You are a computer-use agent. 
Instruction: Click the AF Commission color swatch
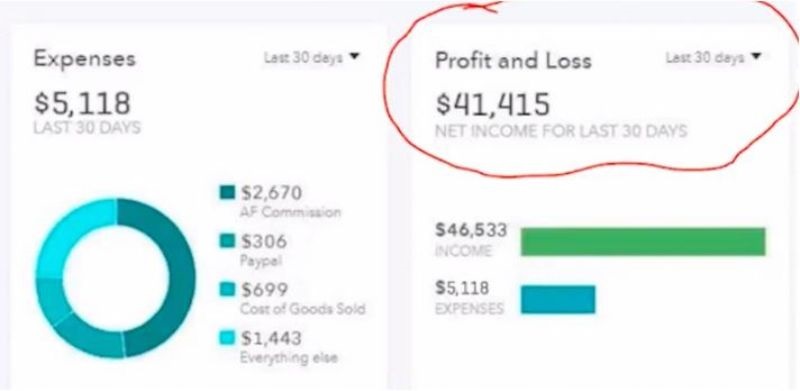point(227,192)
